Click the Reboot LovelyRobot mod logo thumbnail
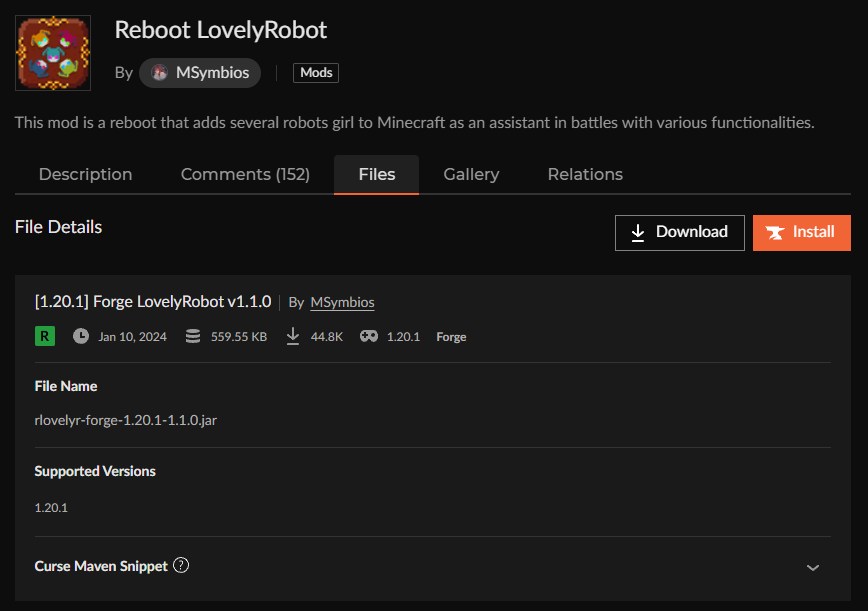This screenshot has width=868, height=611. (x=53, y=52)
